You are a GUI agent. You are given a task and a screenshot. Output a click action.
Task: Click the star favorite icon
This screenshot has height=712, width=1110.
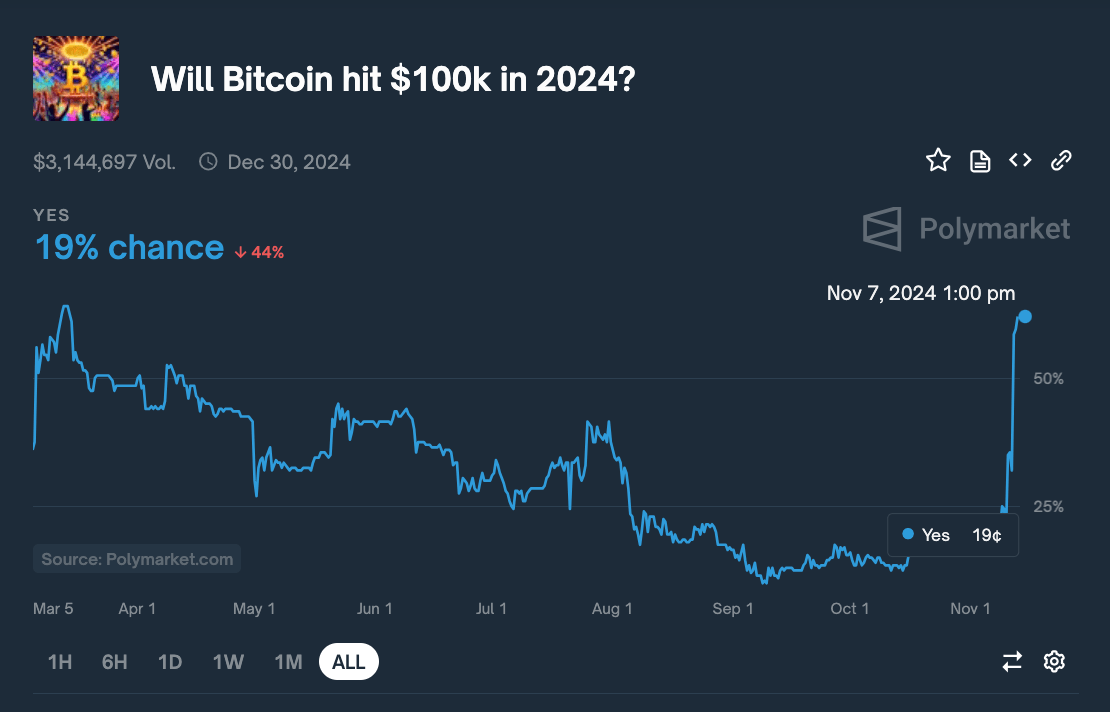[938, 160]
